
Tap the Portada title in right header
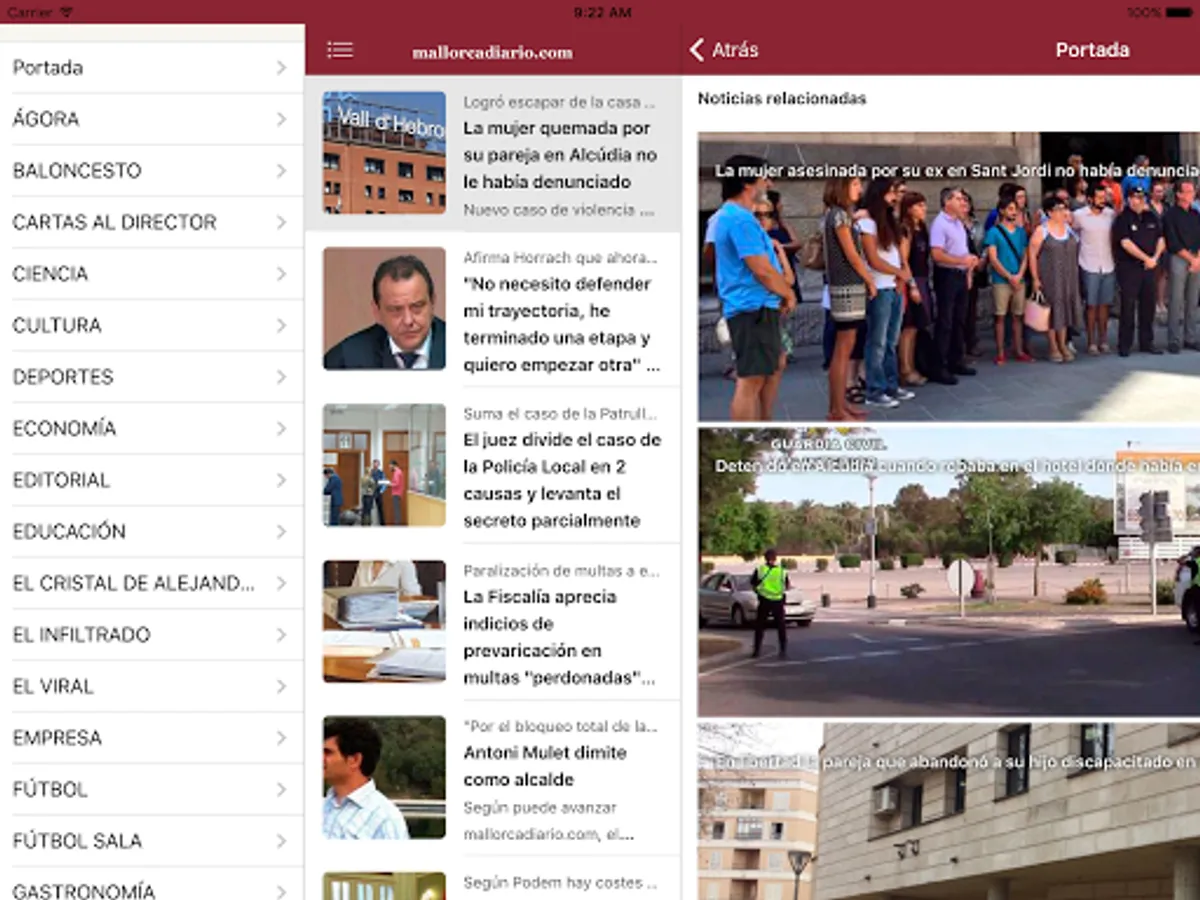coord(1092,50)
